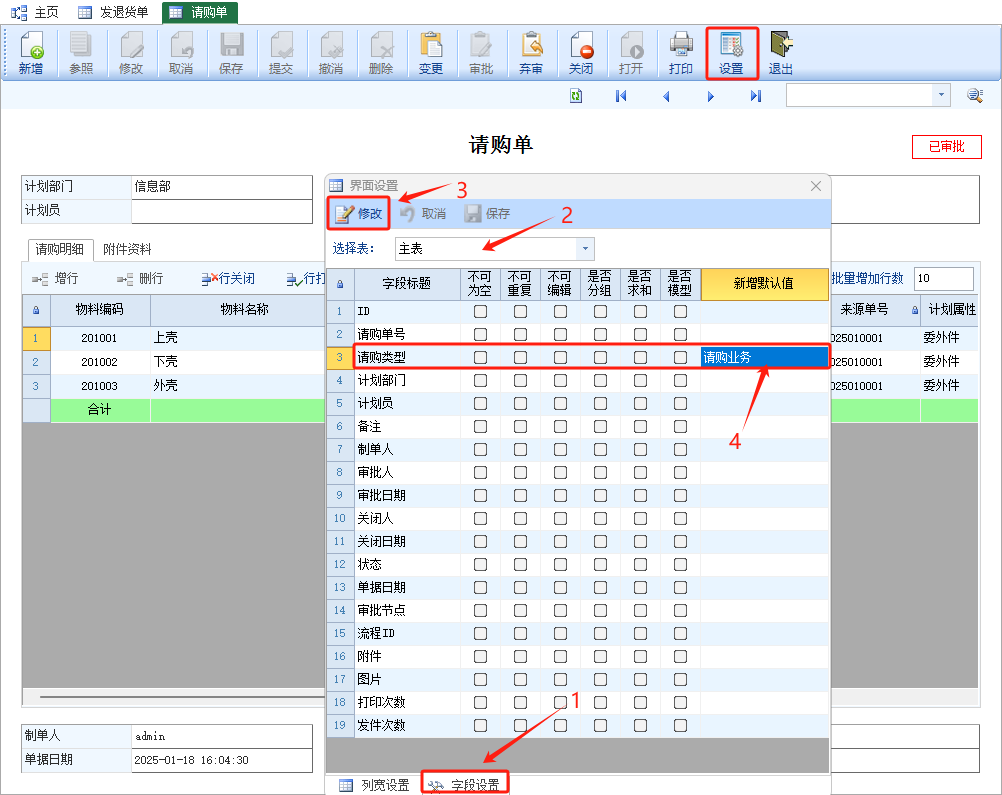
Task: Toggle 不可重复 checkbox for 请购单号 row
Action: (x=520, y=334)
